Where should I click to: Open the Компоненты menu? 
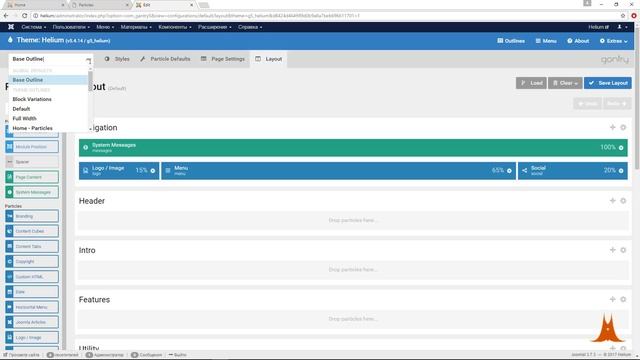(175, 27)
